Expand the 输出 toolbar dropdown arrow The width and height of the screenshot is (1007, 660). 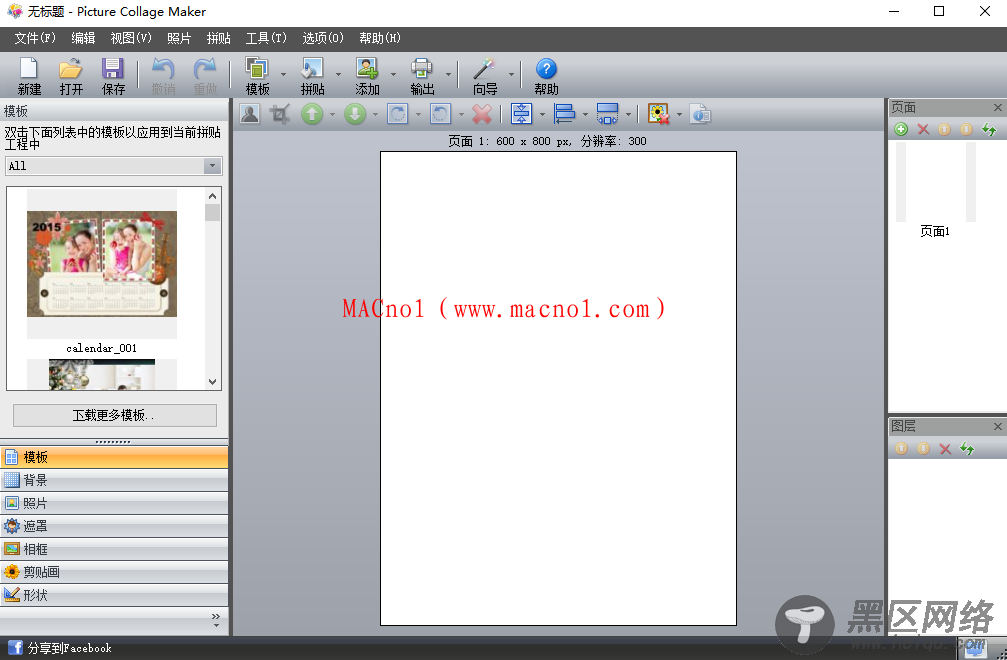click(448, 74)
